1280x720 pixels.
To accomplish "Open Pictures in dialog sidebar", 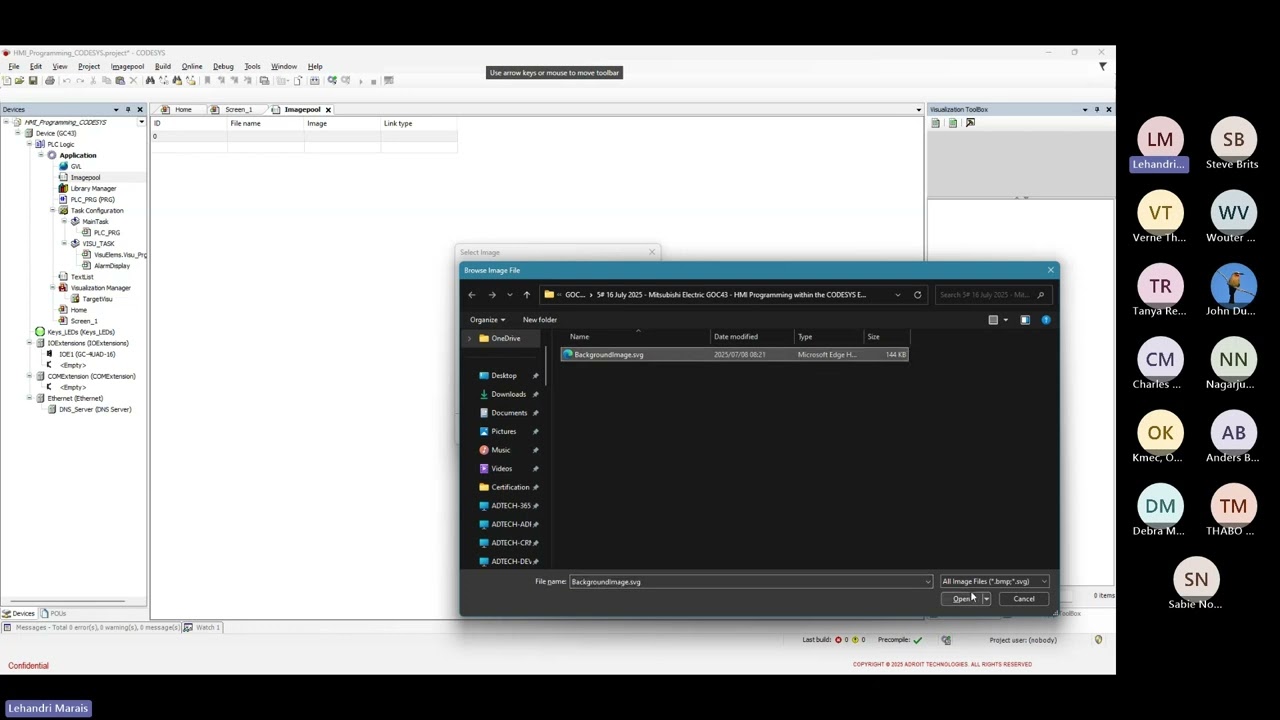I will click(504, 431).
